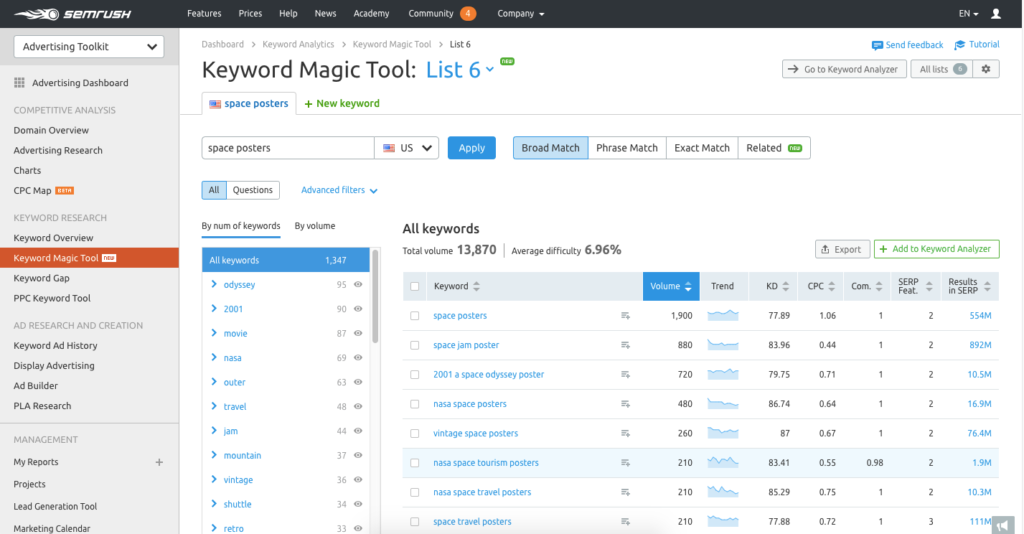
Task: Select the Related match tab
Action: tap(774, 148)
